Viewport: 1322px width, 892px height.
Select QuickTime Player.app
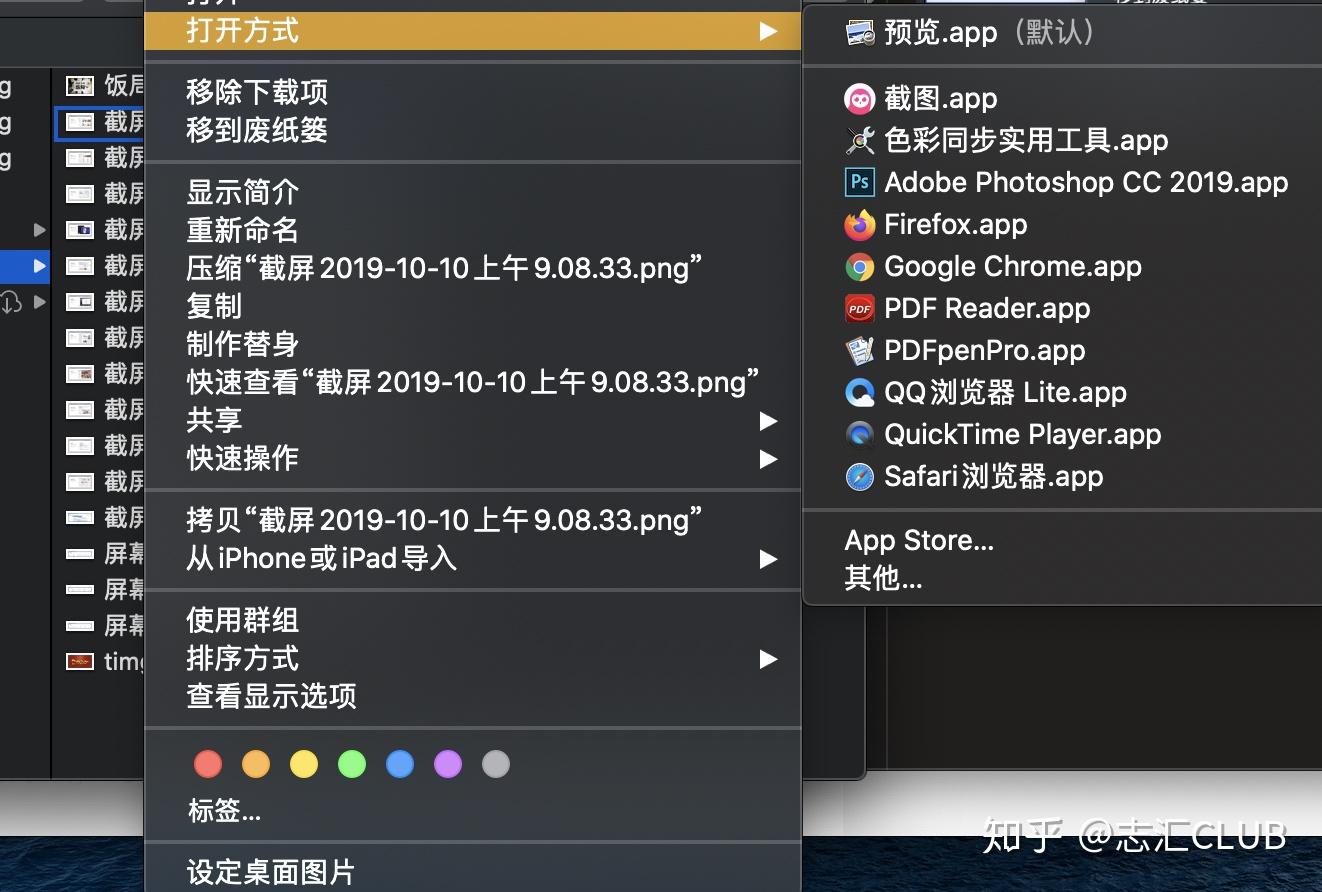1021,434
